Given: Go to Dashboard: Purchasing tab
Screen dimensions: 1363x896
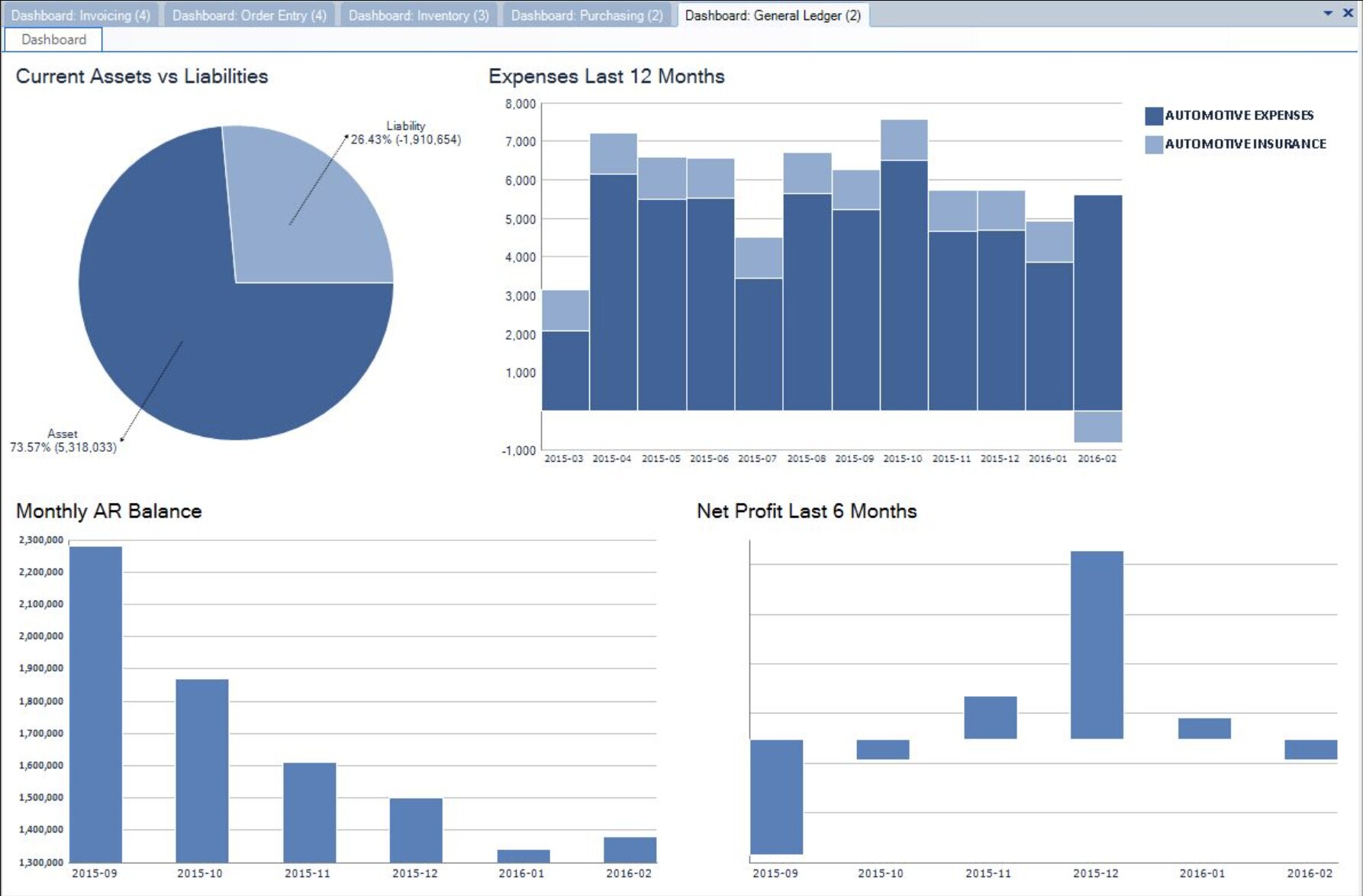Looking at the screenshot, I should [586, 15].
